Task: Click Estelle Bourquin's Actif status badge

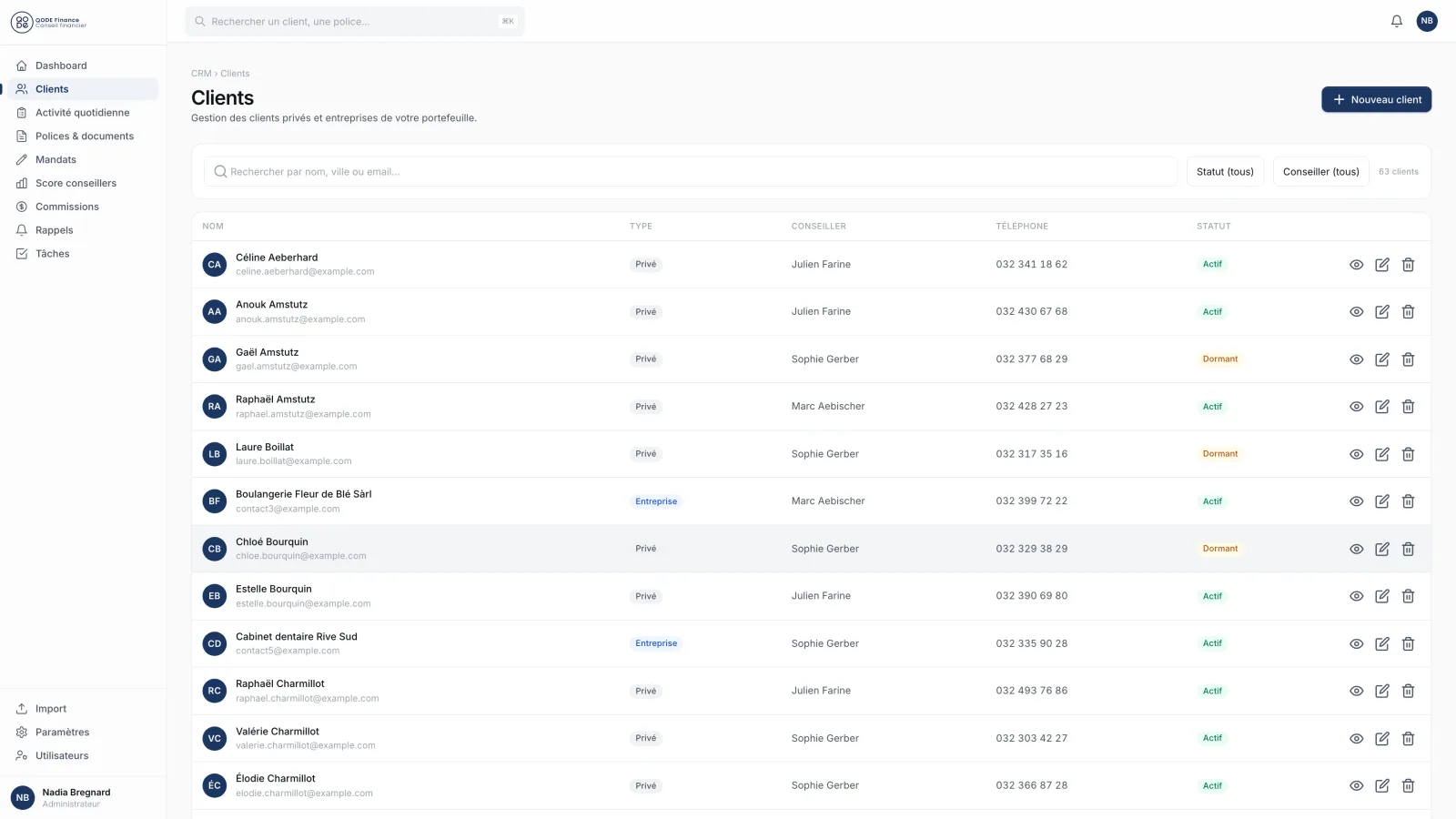Action: click(x=1212, y=596)
